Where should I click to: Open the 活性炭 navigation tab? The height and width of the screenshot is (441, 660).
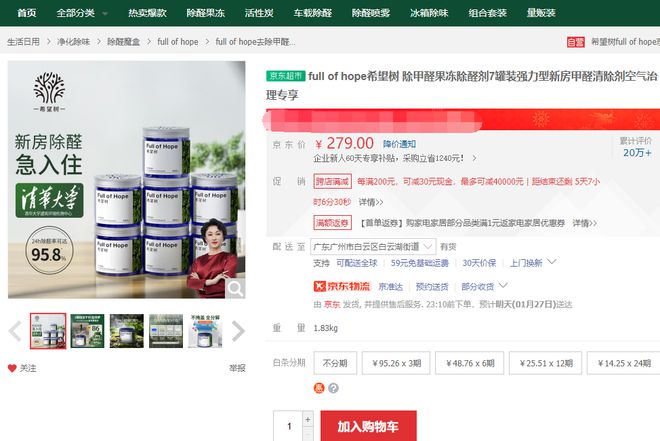pos(259,13)
